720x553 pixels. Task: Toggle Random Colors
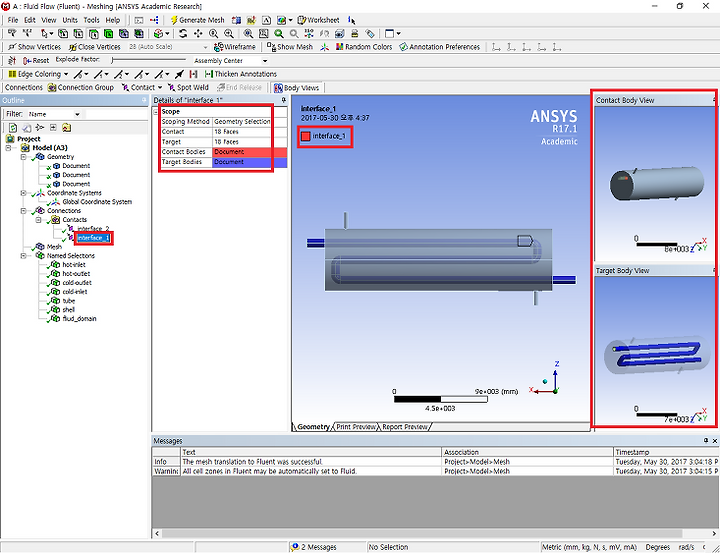[x=364, y=47]
